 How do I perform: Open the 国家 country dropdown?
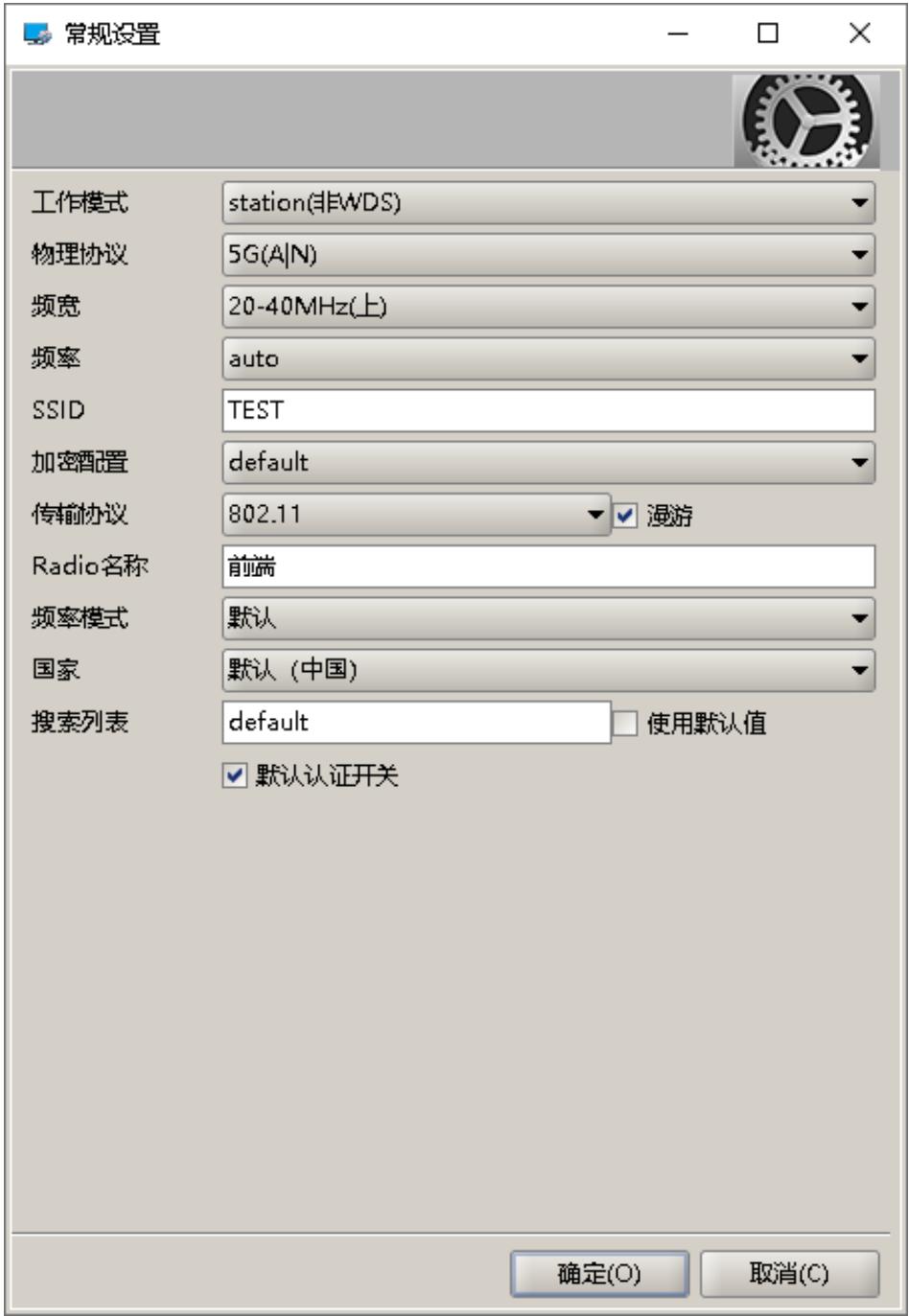548,670
